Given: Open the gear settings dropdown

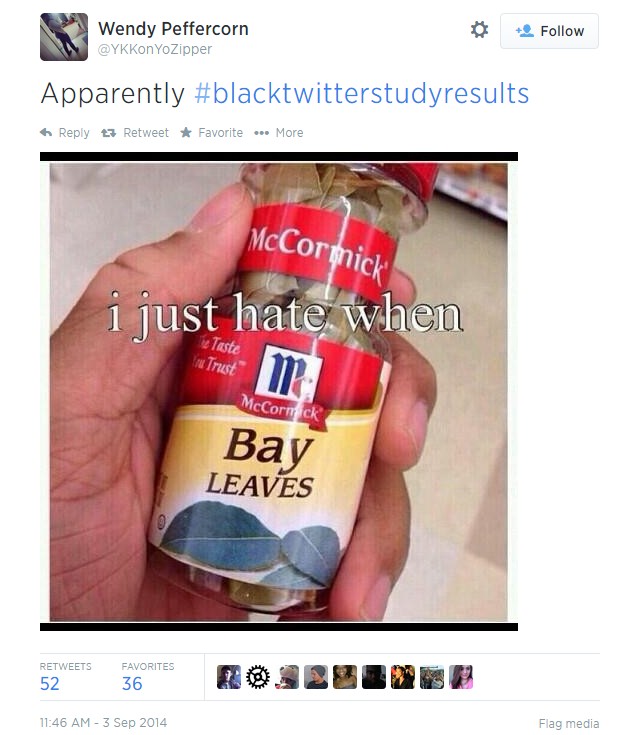Looking at the screenshot, I should coord(479,30).
